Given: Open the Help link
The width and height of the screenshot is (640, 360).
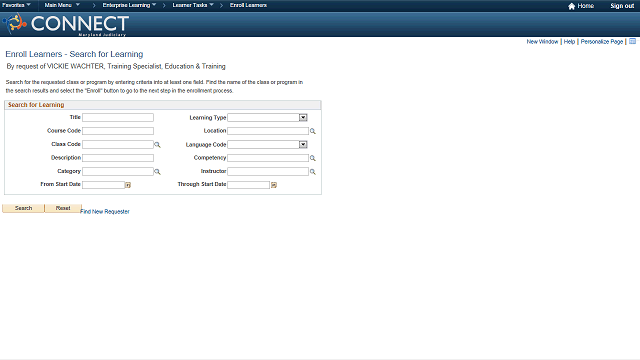Looking at the screenshot, I should [569, 42].
